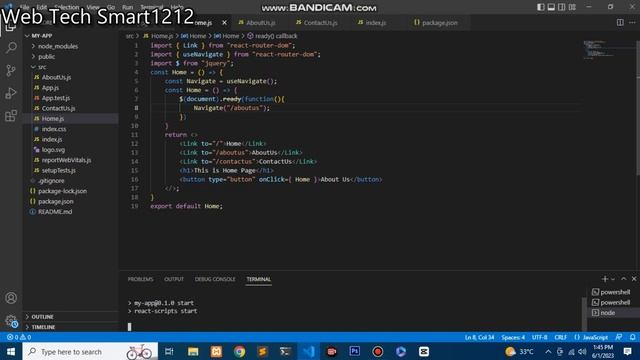Click the ready() callback breadcrumb
Viewport: 640px width, 360px height.
pyautogui.click(x=272, y=36)
